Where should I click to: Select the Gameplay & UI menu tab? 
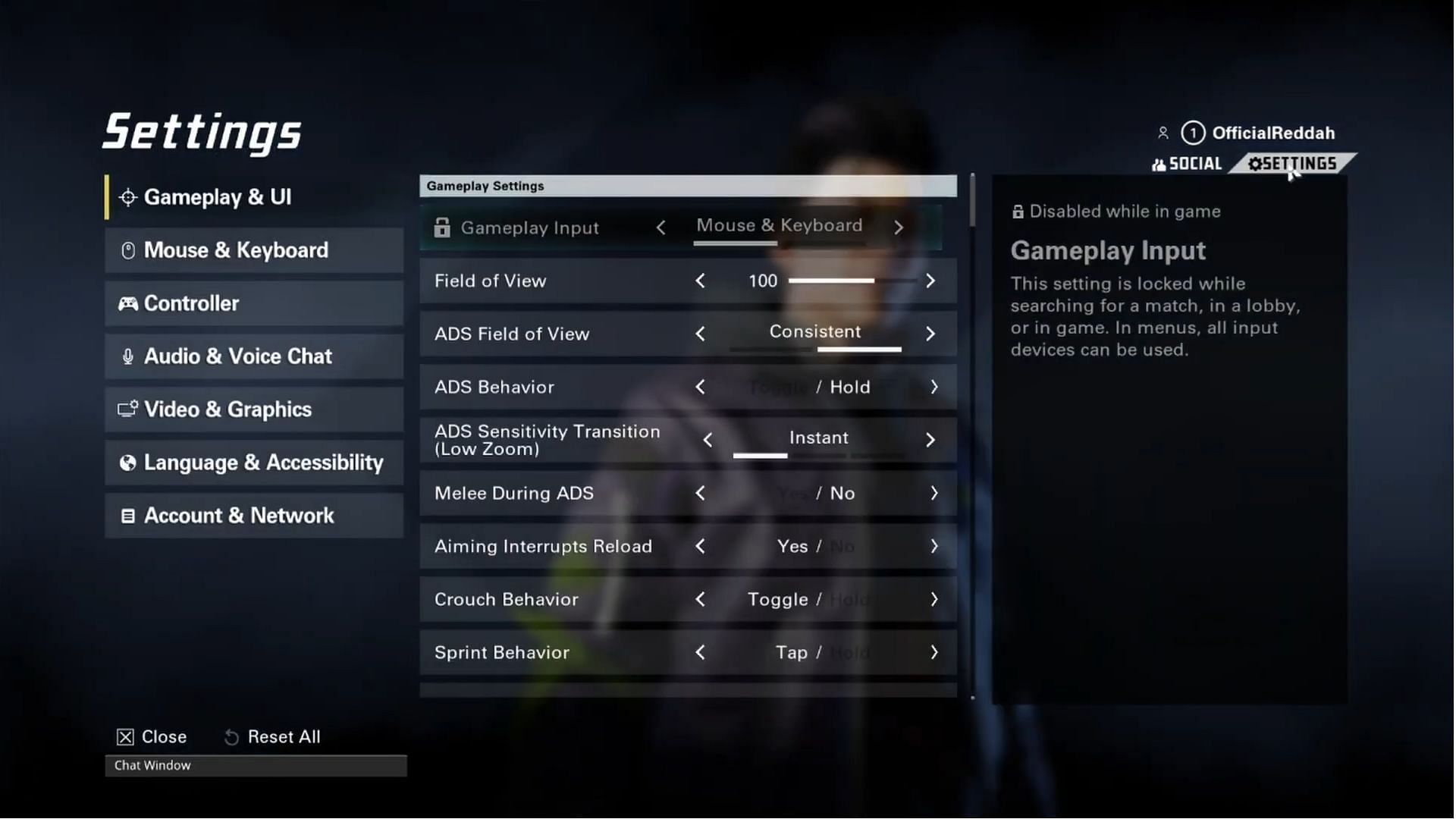click(216, 197)
